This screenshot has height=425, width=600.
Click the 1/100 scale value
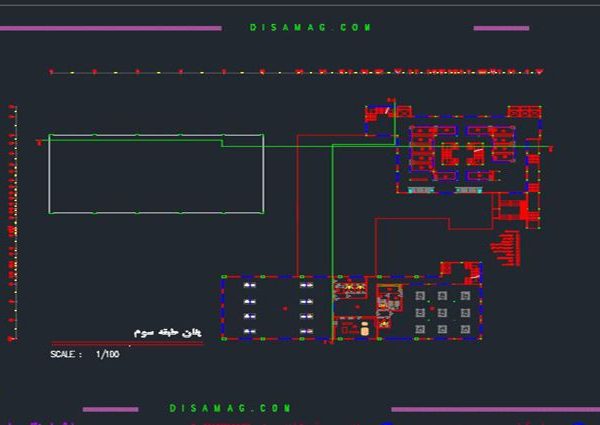[107, 355]
